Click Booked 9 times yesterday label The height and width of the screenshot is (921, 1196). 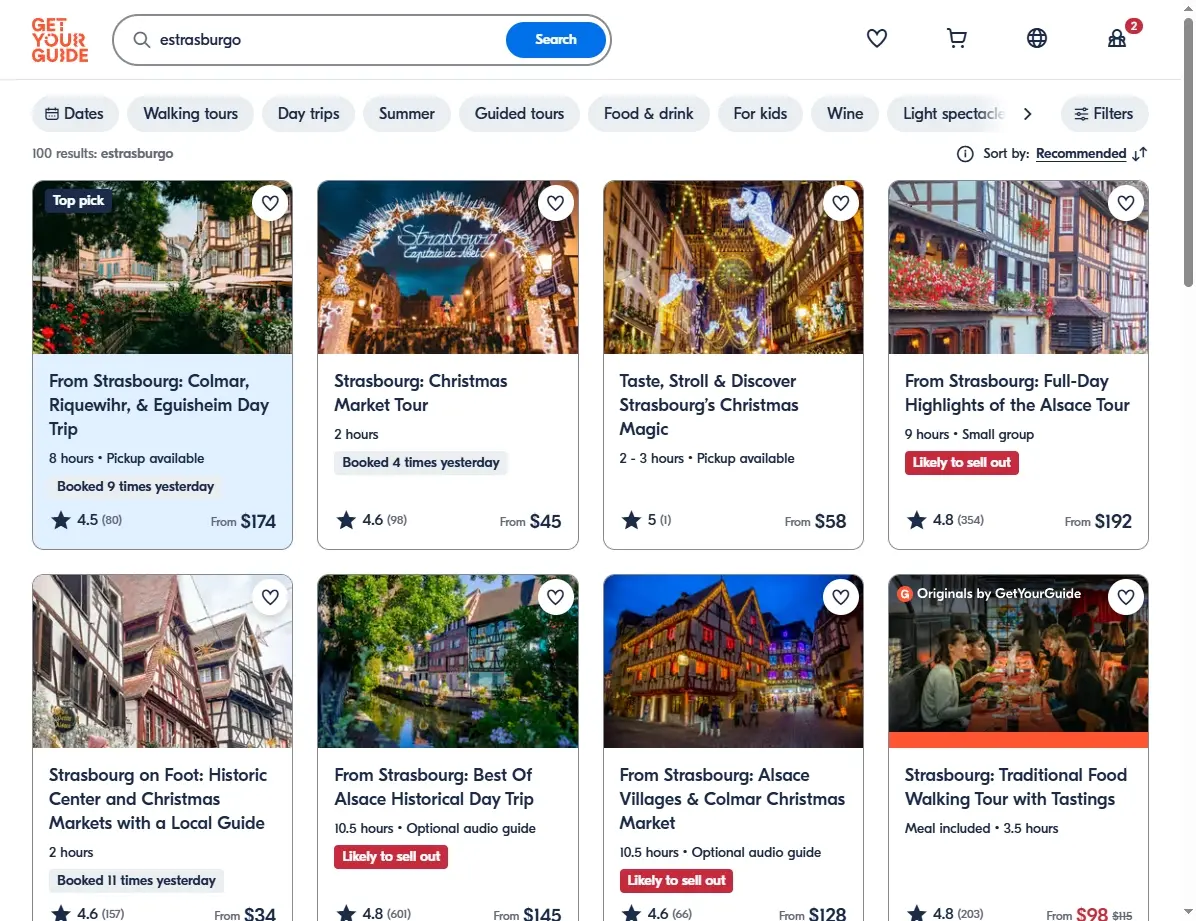(135, 487)
